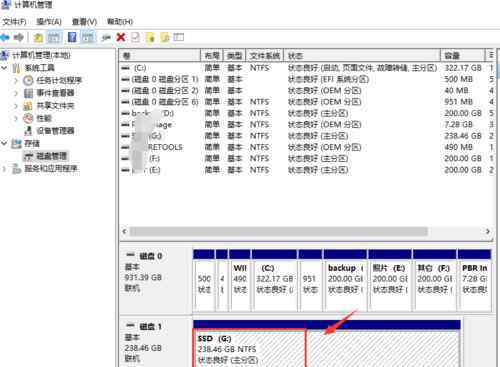Click the second yellow document toolbar icon
Screen dimensions: 500x367
point(165,37)
